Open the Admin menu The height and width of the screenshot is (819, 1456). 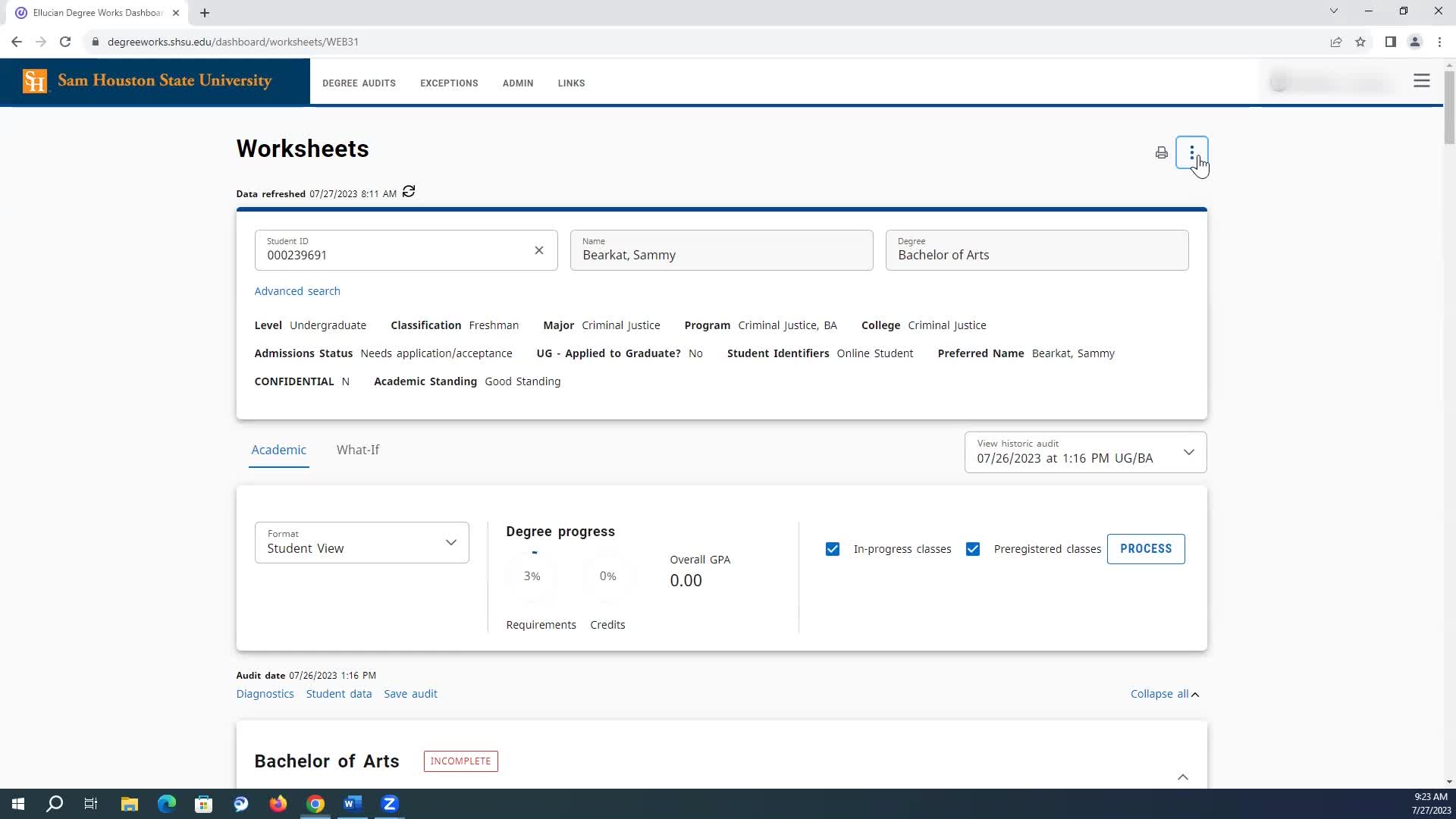click(x=518, y=83)
